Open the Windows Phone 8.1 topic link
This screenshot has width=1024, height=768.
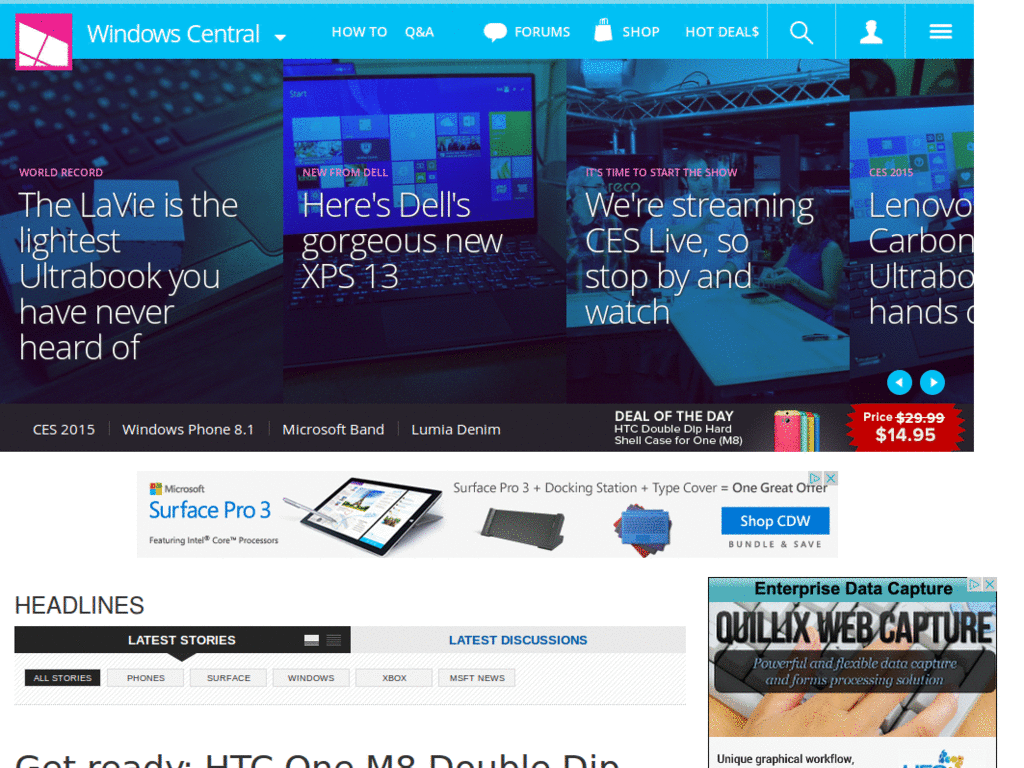click(x=188, y=430)
